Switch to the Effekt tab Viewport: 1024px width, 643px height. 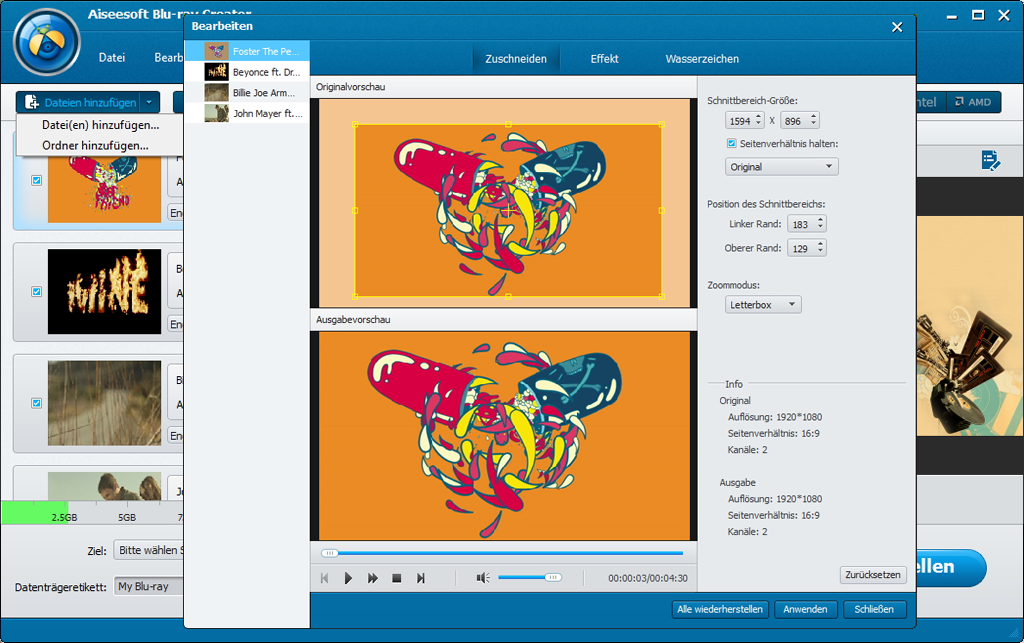(603, 59)
